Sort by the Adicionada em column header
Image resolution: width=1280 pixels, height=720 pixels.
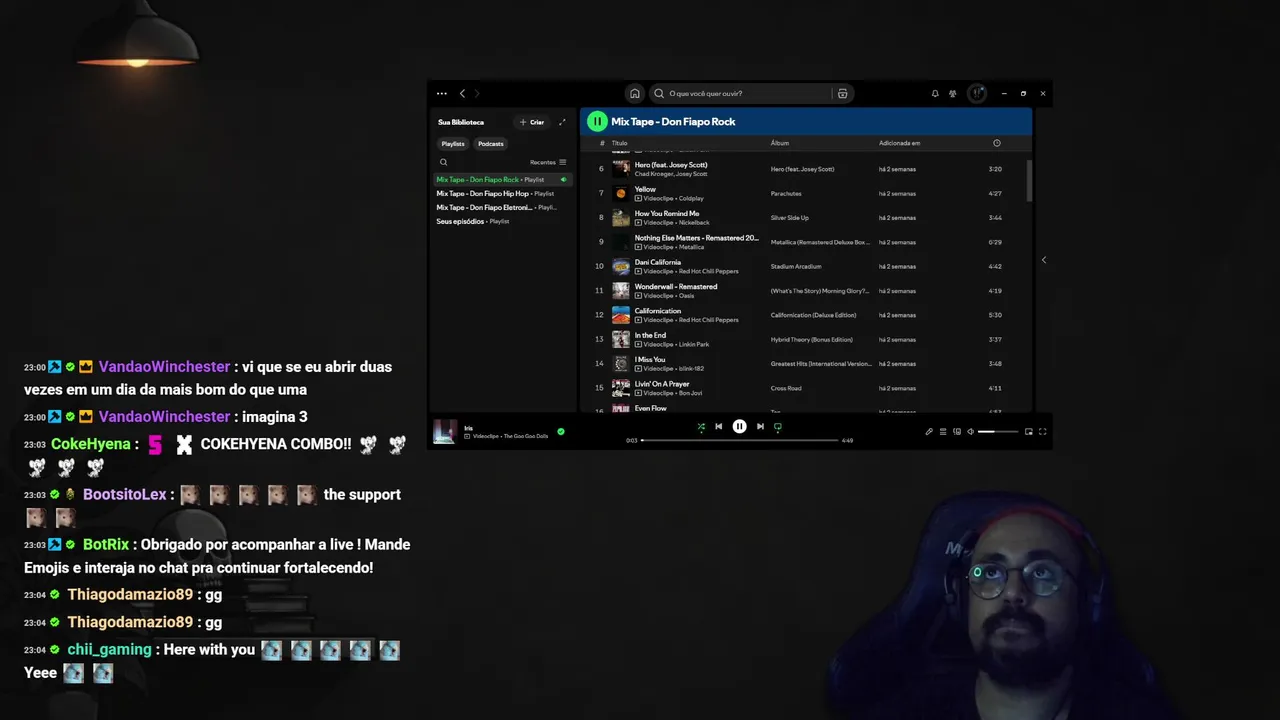900,143
